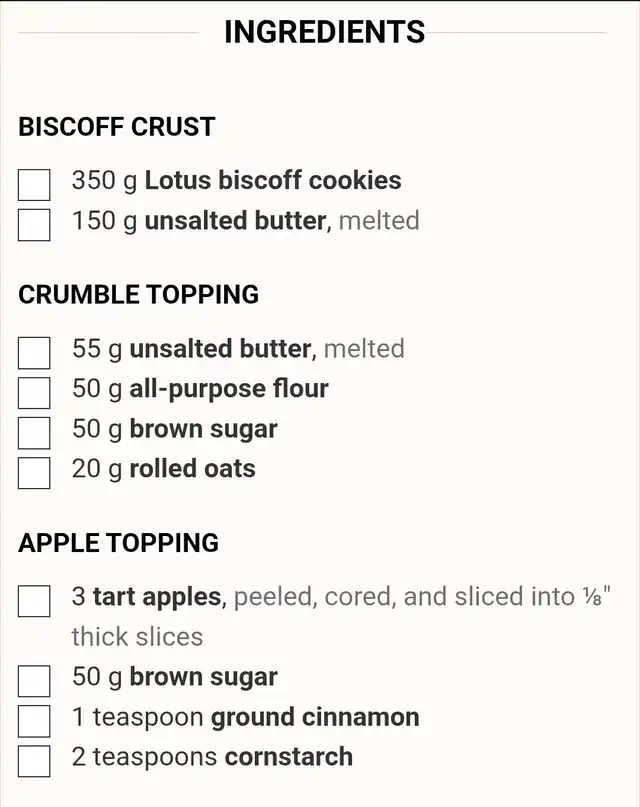Click the APPLE TOPPING heading
Screen dimensions: 640x807
pos(119,543)
